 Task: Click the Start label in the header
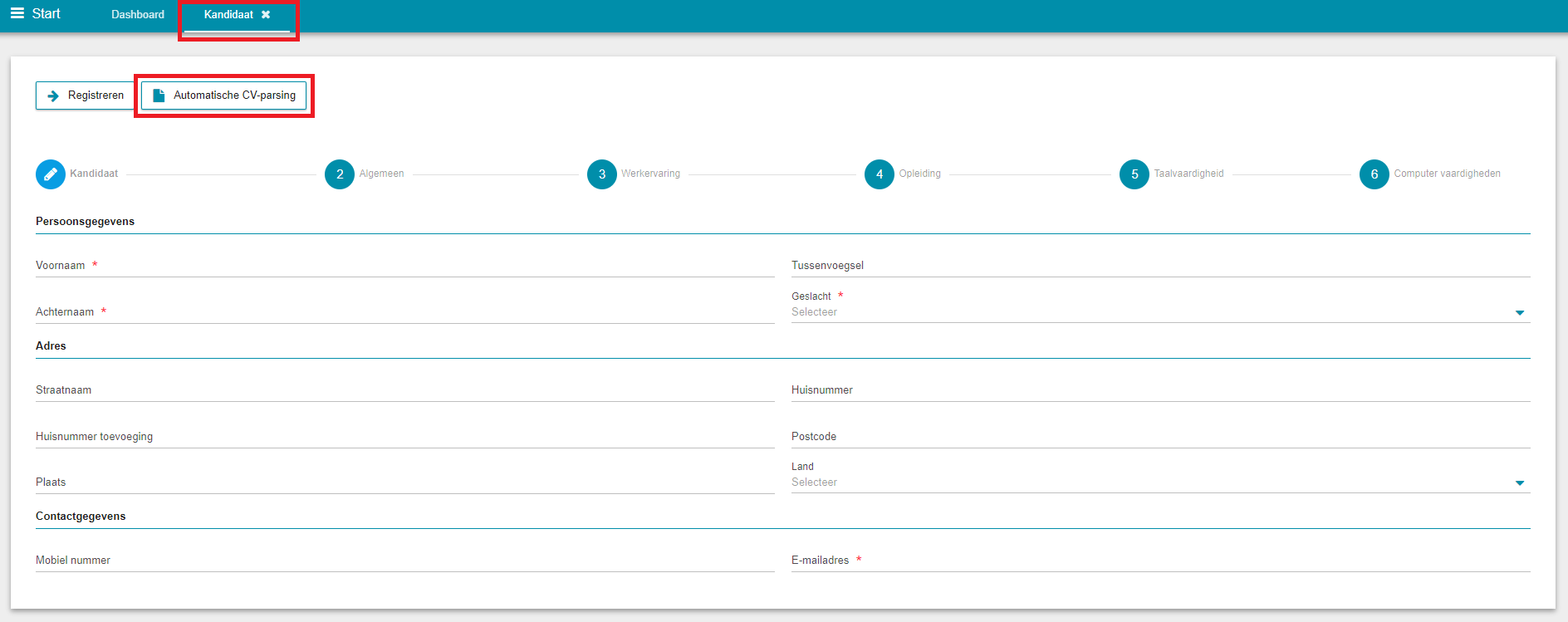pyautogui.click(x=46, y=13)
